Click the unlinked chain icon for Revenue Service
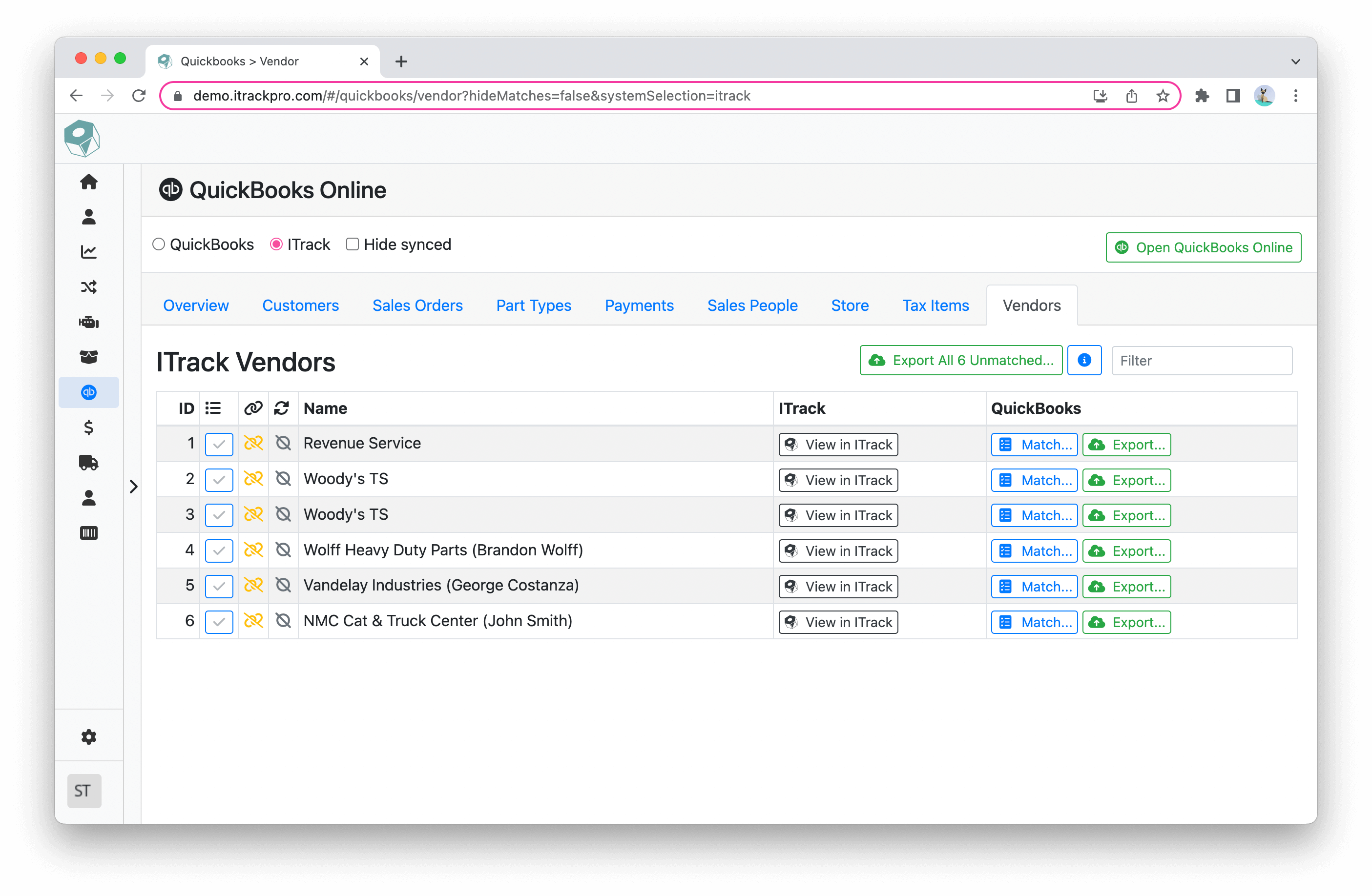Screen dimensions: 1372x896 pyautogui.click(x=253, y=443)
